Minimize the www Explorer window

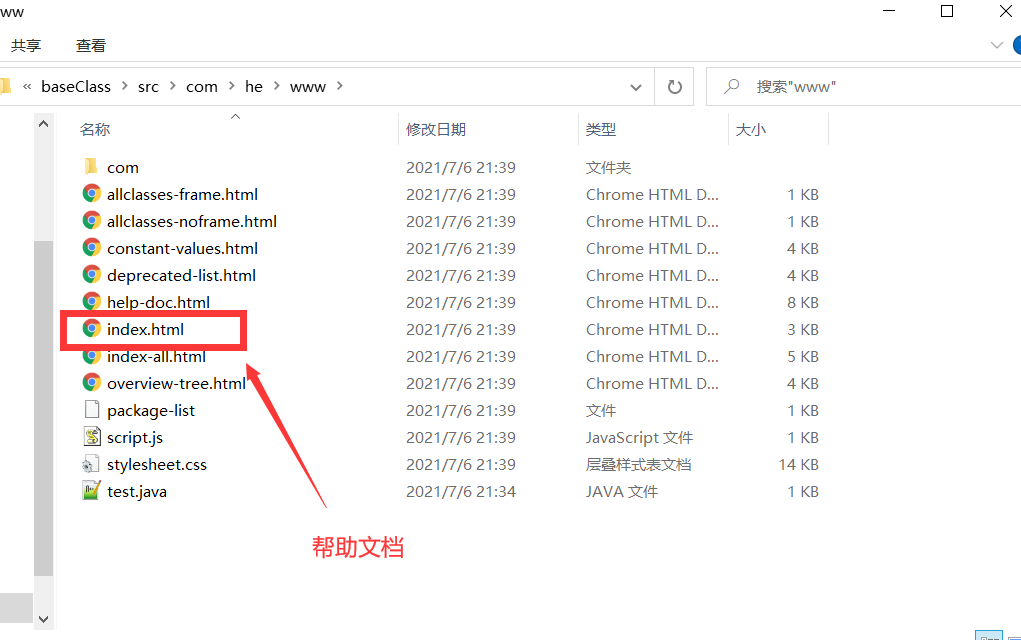888,11
